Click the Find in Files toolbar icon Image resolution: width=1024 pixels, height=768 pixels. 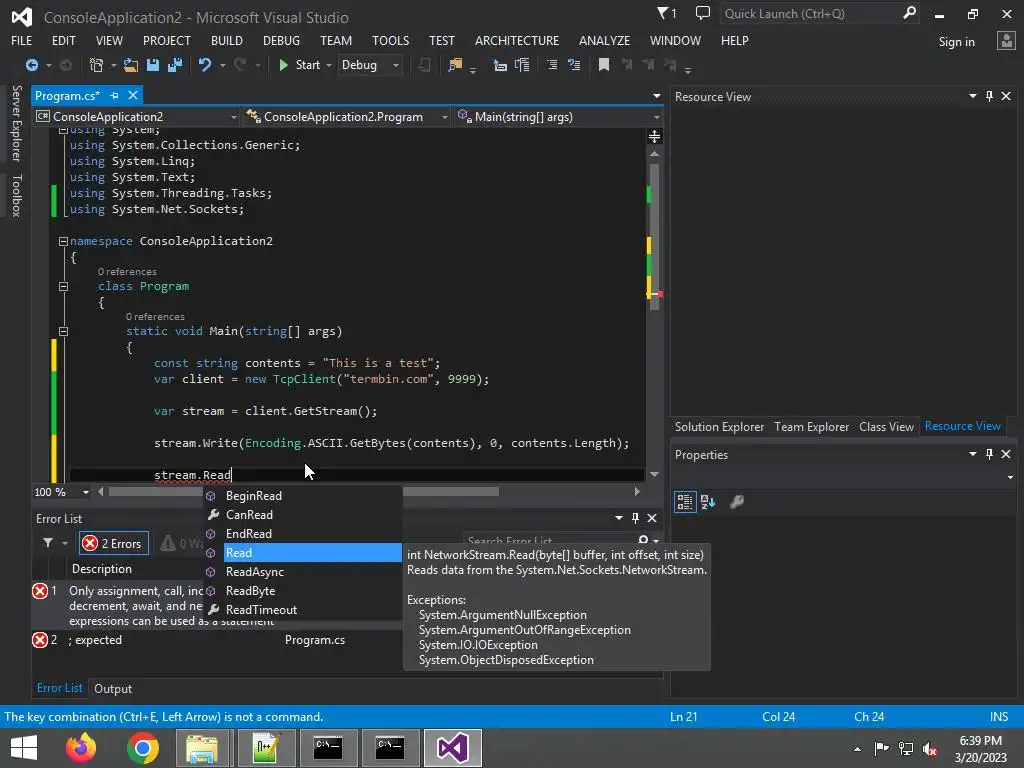click(x=455, y=65)
